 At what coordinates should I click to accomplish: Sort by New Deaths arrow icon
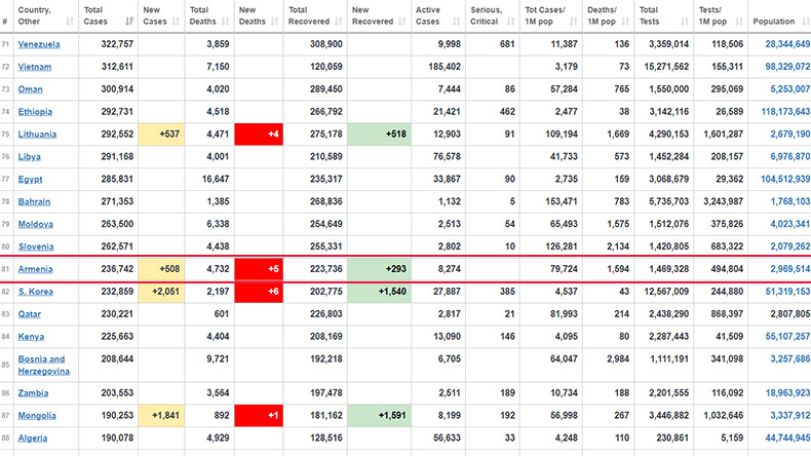click(275, 22)
